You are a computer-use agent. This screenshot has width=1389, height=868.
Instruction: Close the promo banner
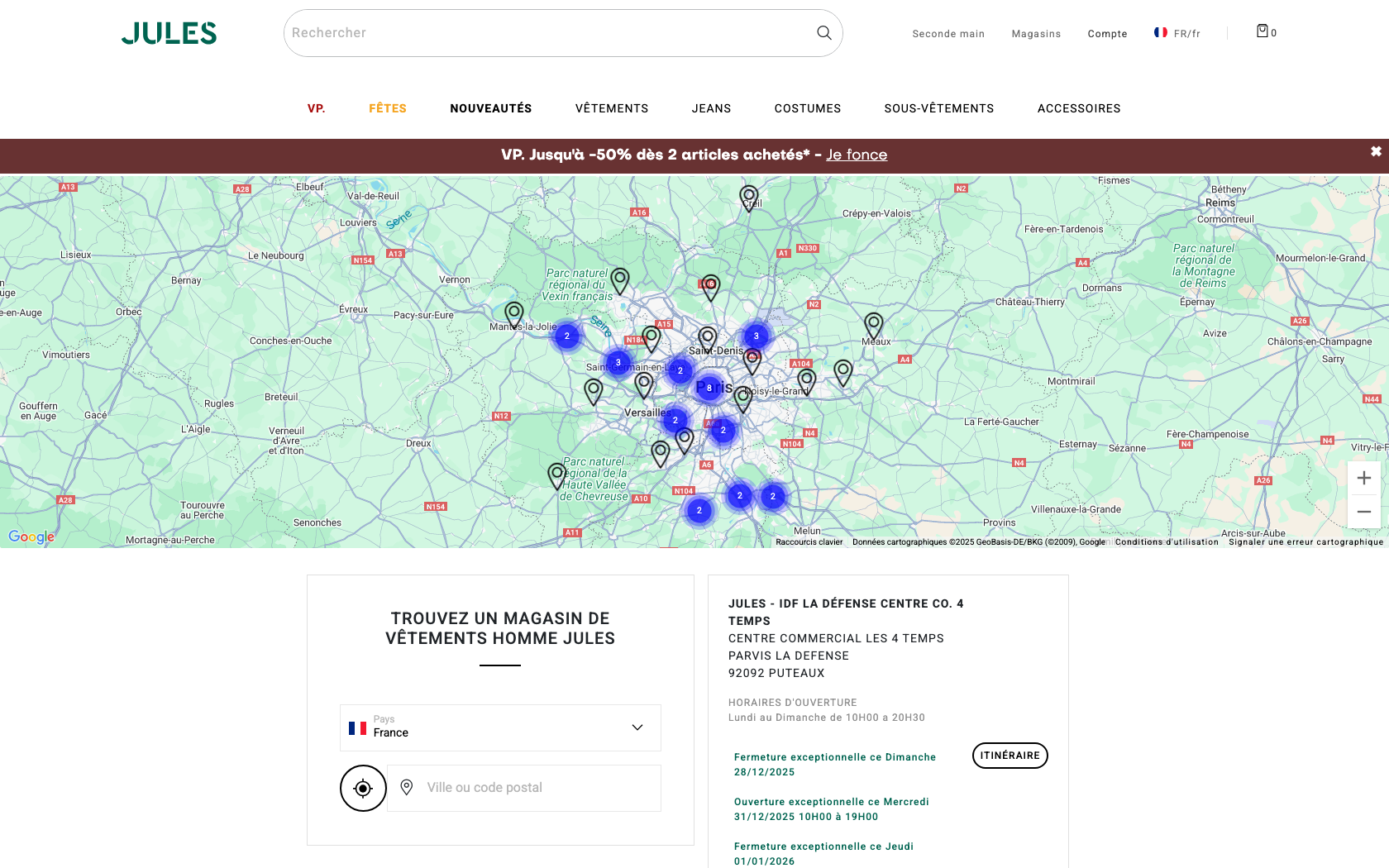tap(1376, 151)
